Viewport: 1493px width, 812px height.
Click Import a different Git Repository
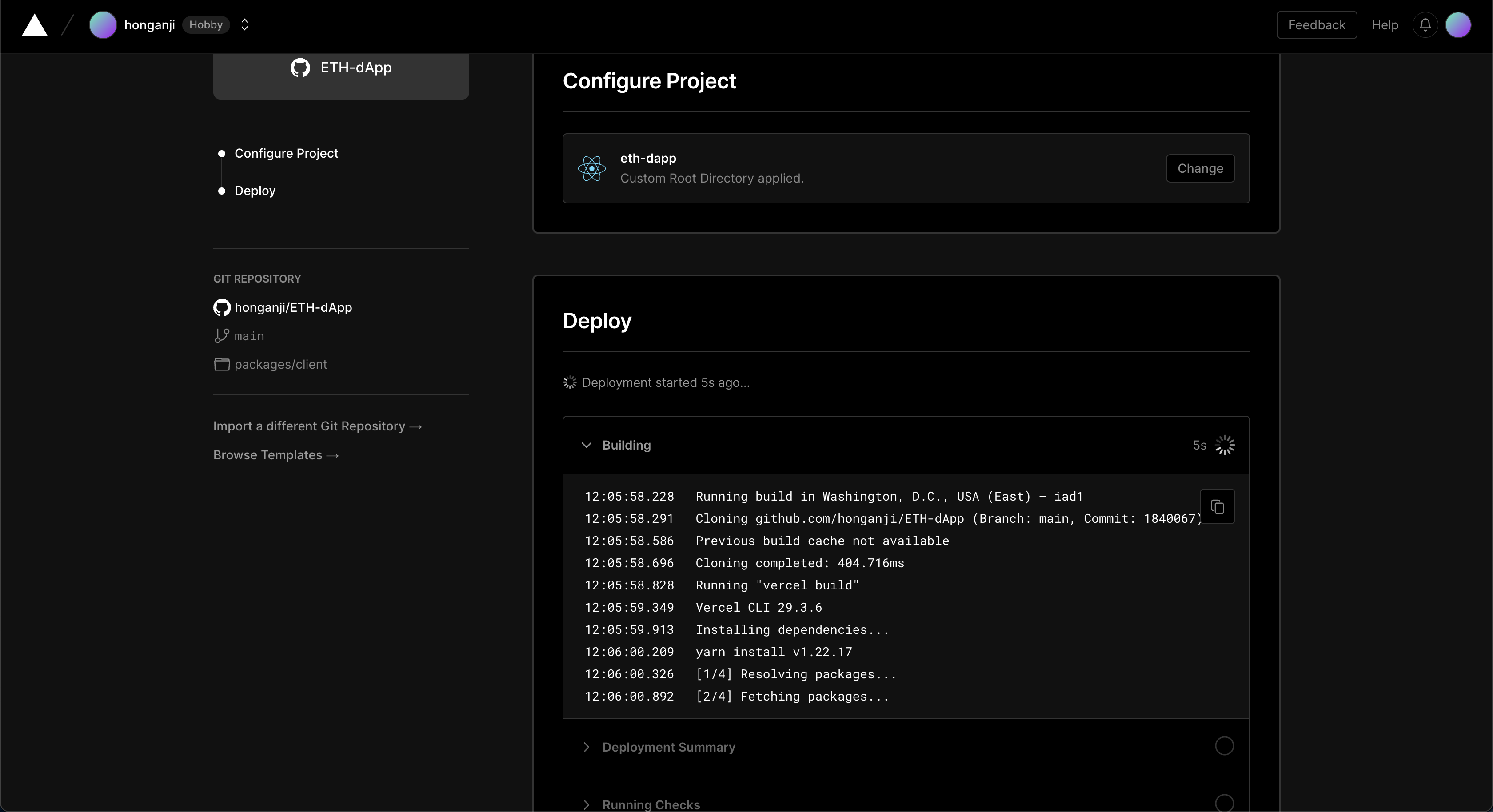(x=317, y=426)
